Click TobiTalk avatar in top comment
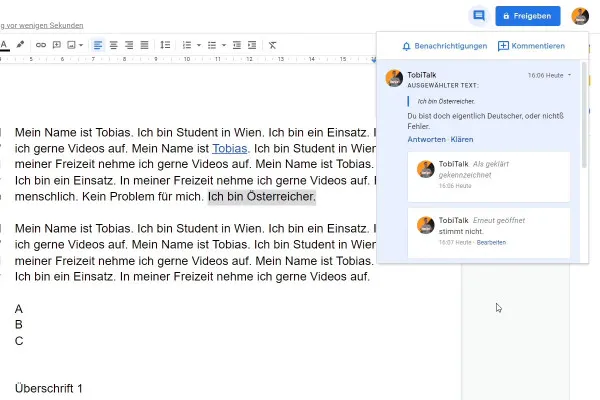This screenshot has width=600, height=400. click(x=394, y=78)
